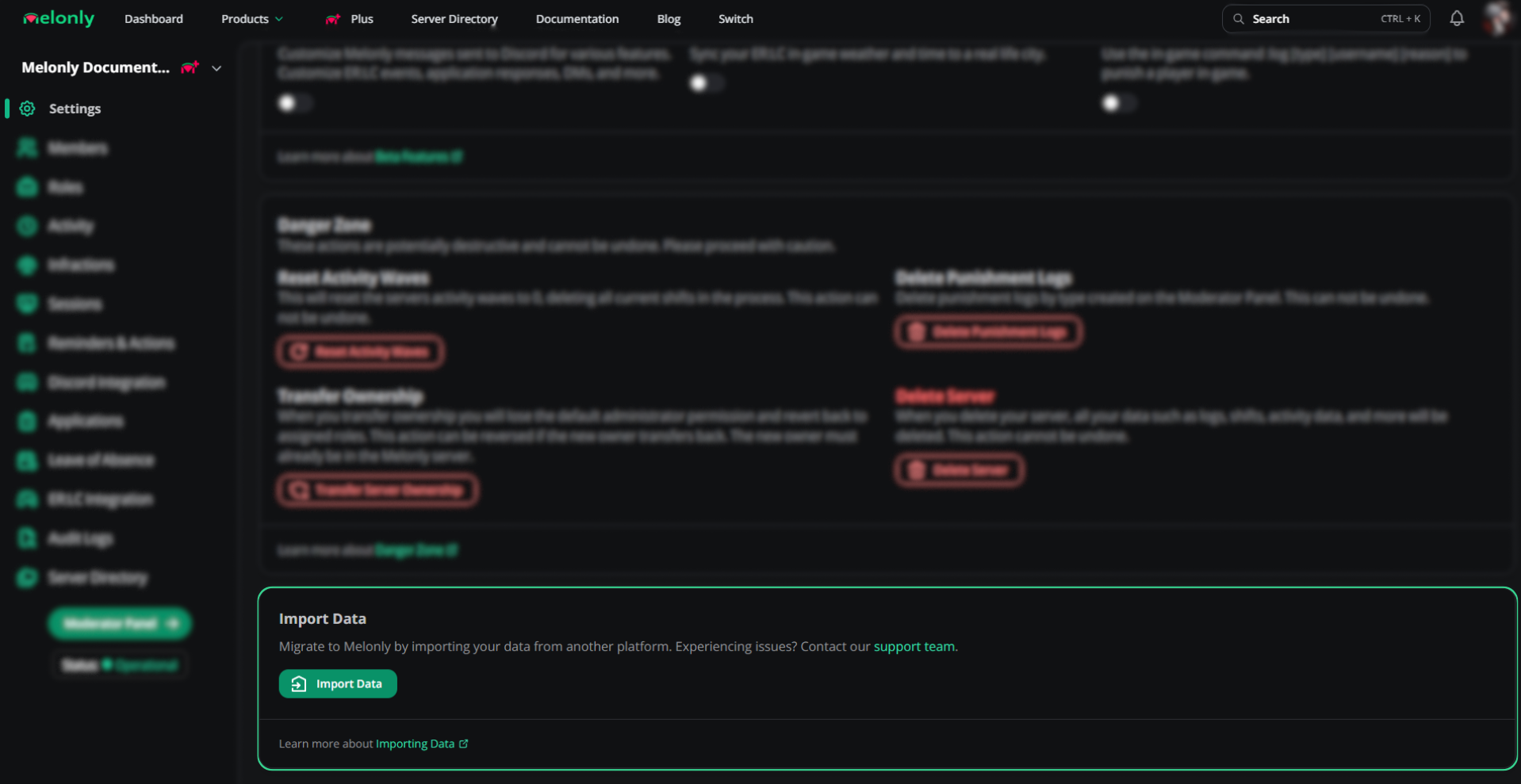Go to the Blog
1521x784 pixels.
[669, 19]
